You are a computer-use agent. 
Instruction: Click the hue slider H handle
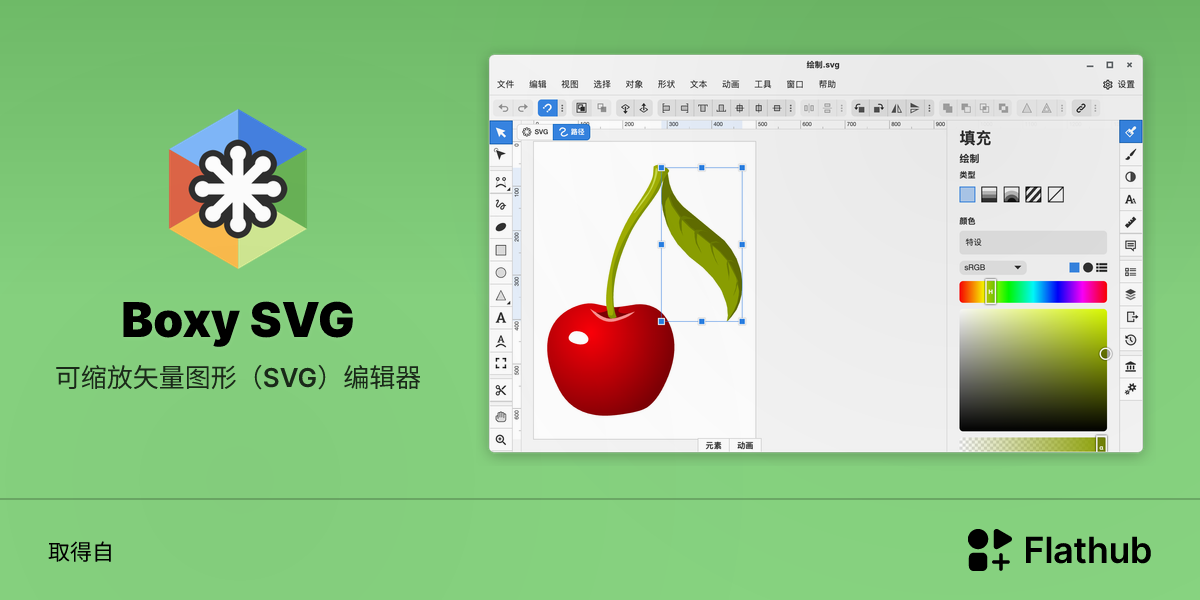click(991, 291)
